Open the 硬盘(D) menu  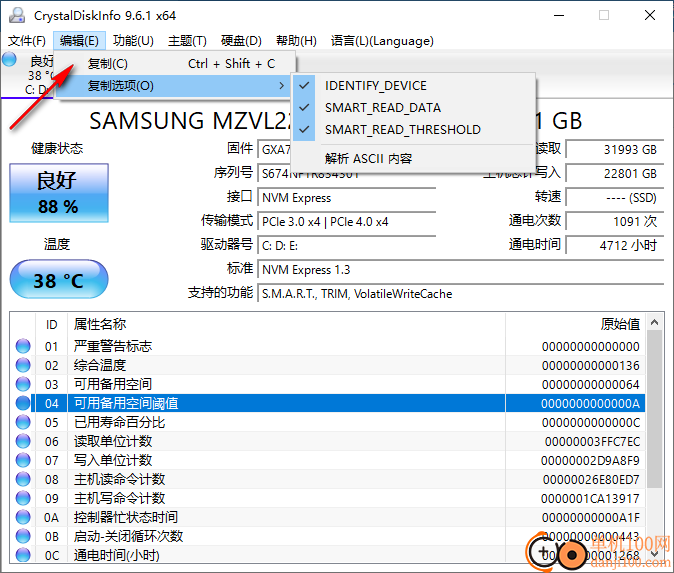pos(241,41)
